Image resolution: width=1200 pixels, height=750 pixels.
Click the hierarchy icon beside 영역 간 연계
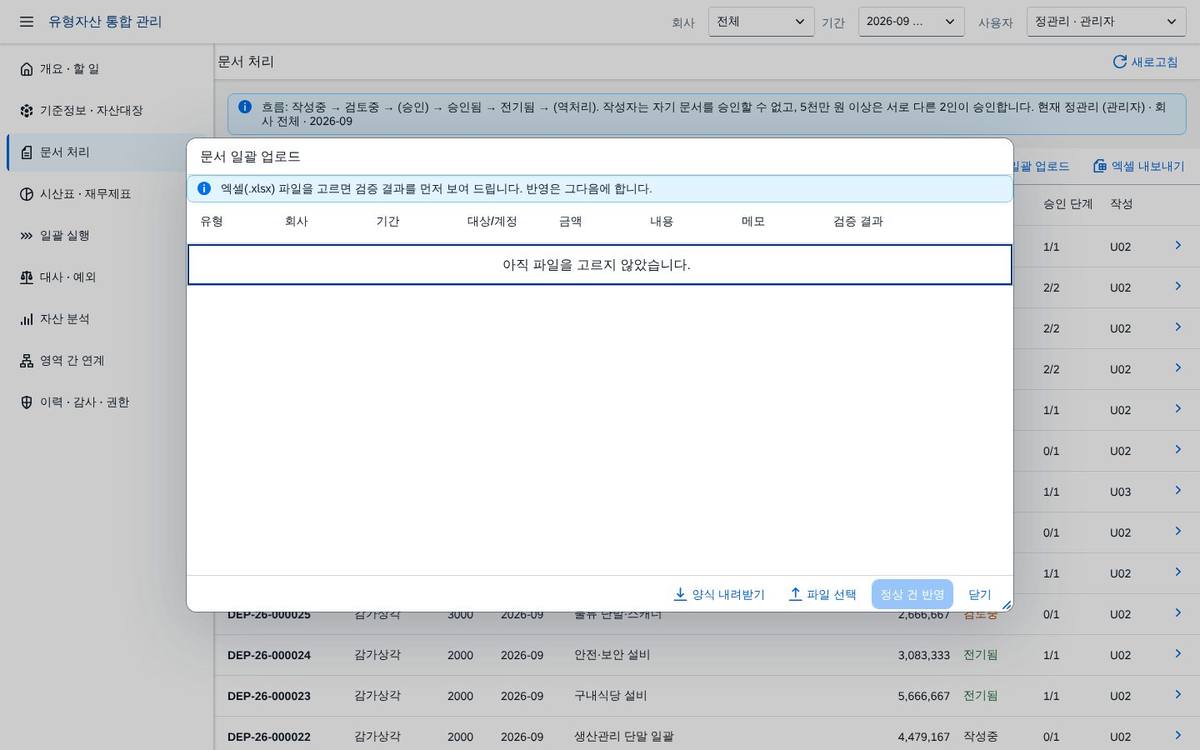27,360
